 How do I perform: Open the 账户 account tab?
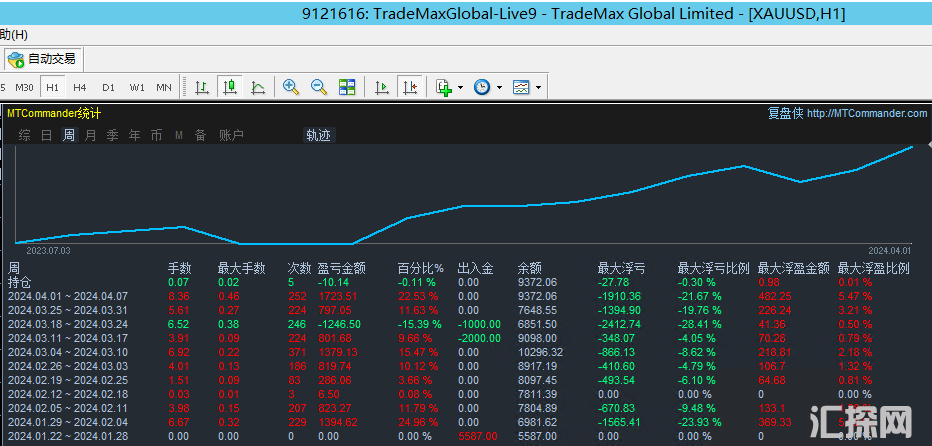click(x=231, y=135)
